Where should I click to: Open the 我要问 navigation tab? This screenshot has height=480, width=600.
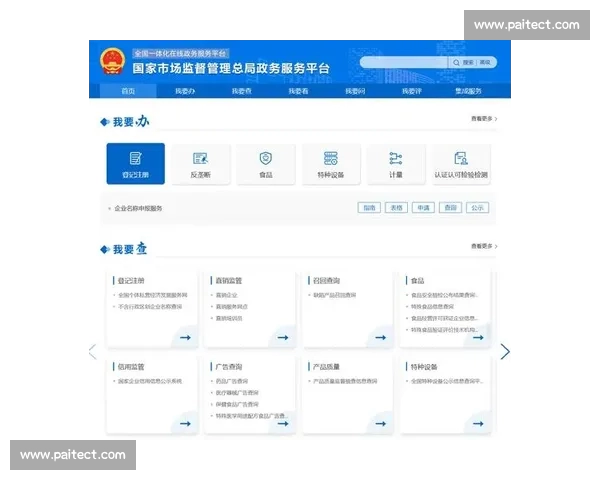355,91
